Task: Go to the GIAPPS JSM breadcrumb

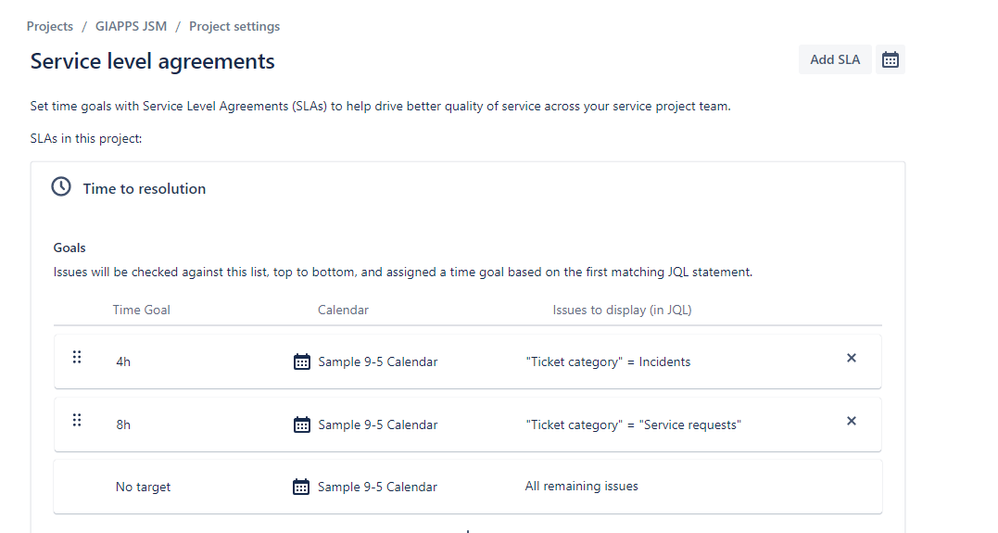Action: [131, 26]
